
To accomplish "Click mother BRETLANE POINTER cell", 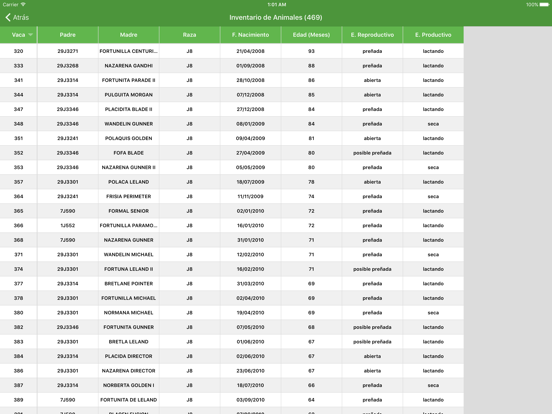I will [128, 283].
